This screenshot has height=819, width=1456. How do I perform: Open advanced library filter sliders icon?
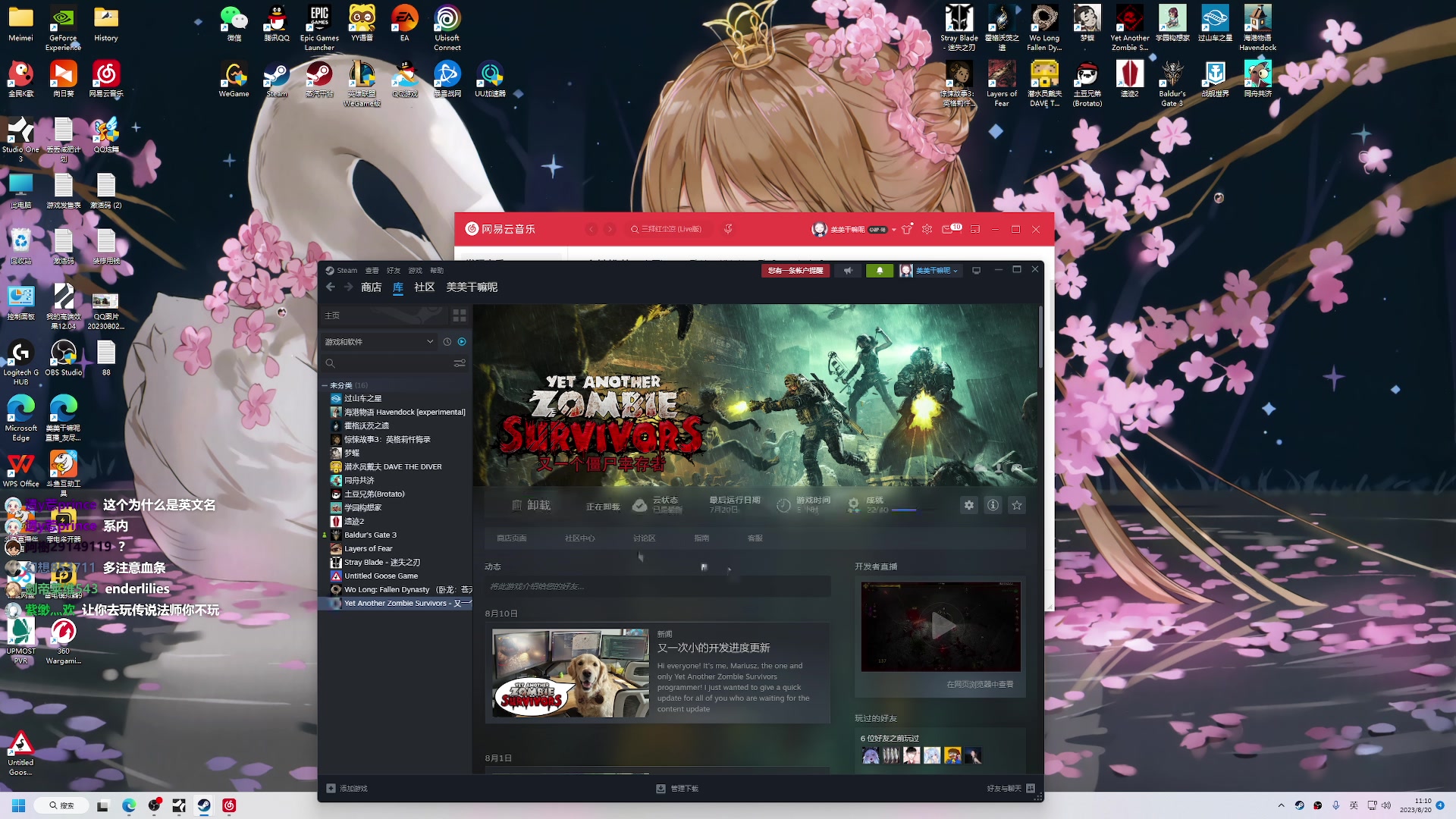pos(460,363)
